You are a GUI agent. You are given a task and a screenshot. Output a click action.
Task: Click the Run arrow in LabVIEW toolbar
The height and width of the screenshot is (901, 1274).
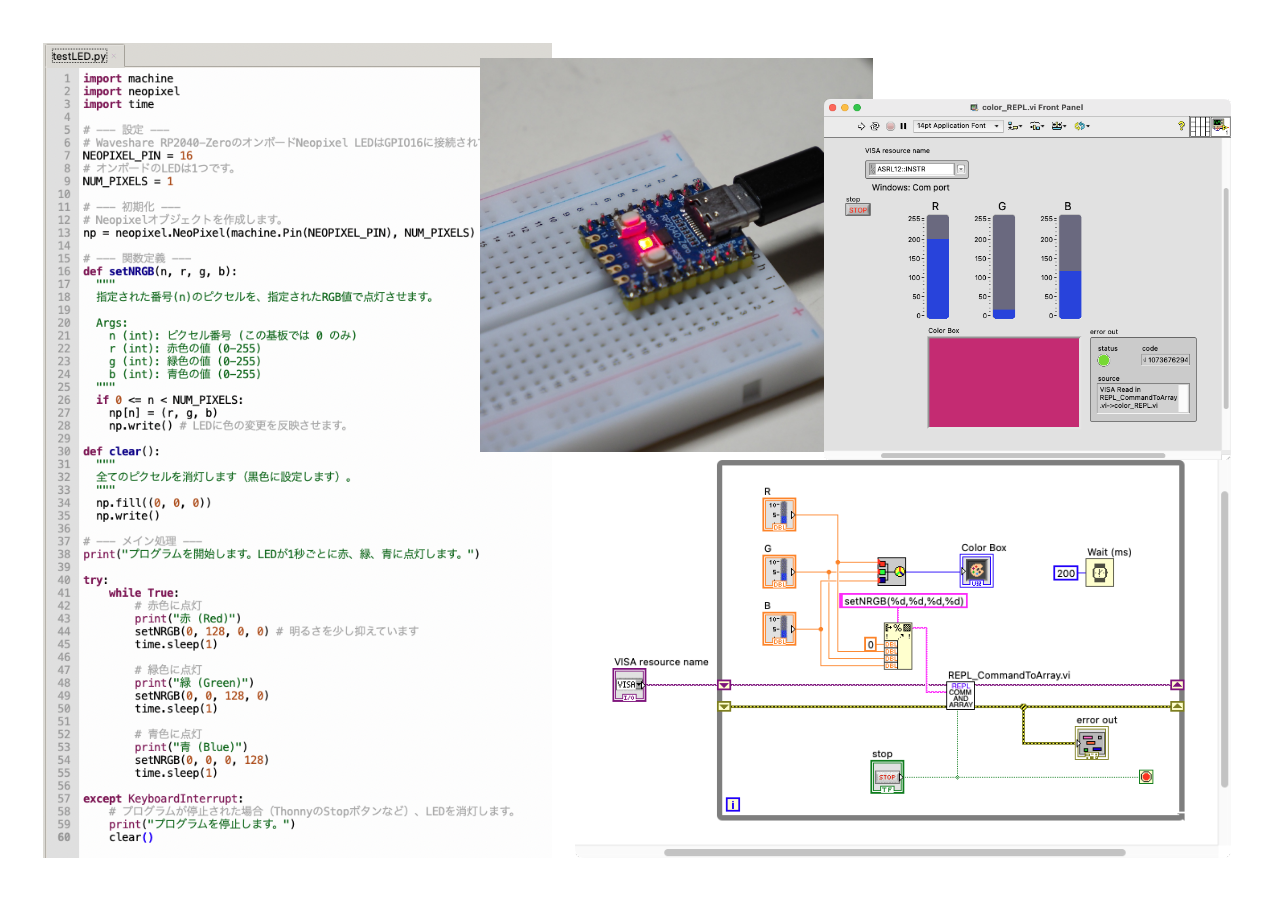point(861,126)
